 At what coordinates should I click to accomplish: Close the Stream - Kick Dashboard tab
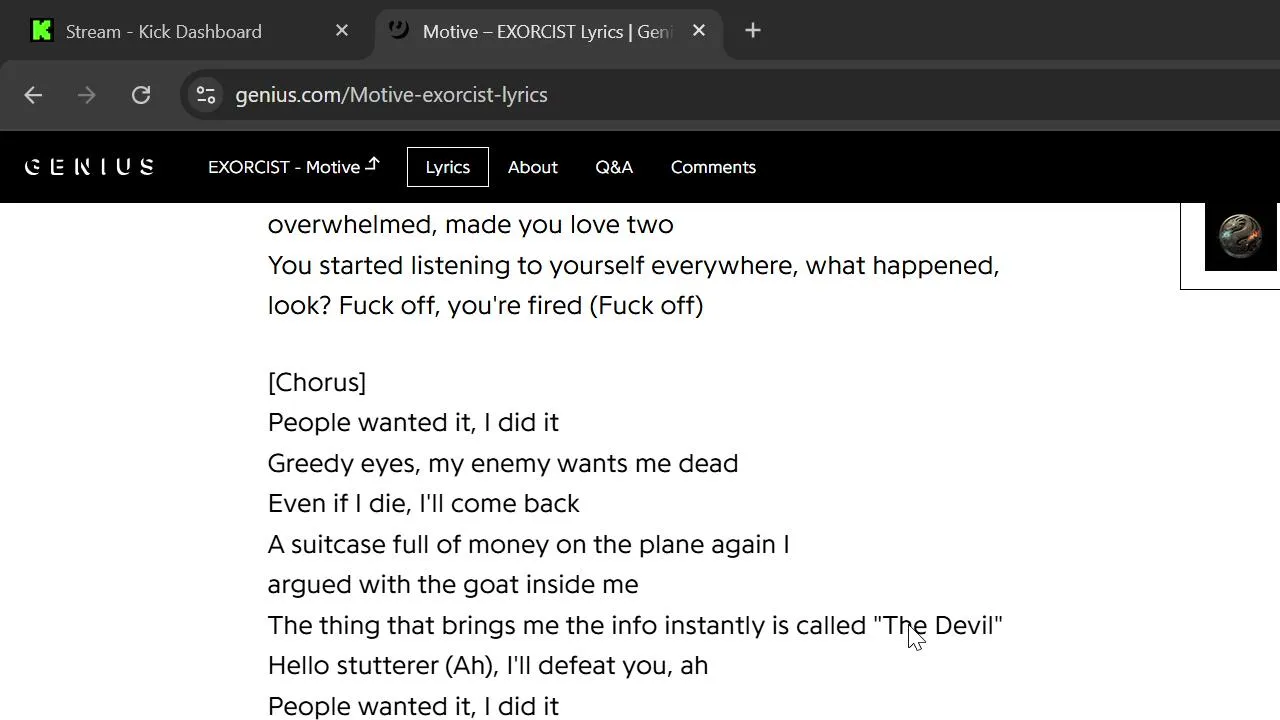[x=342, y=31]
